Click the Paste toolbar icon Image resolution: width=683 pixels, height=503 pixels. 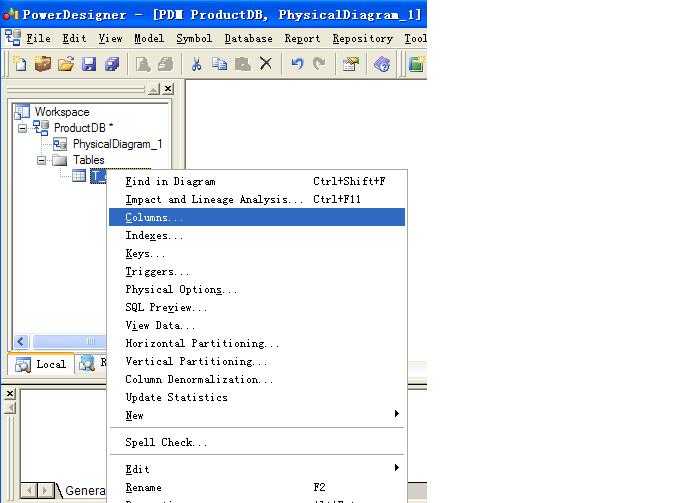coord(243,64)
